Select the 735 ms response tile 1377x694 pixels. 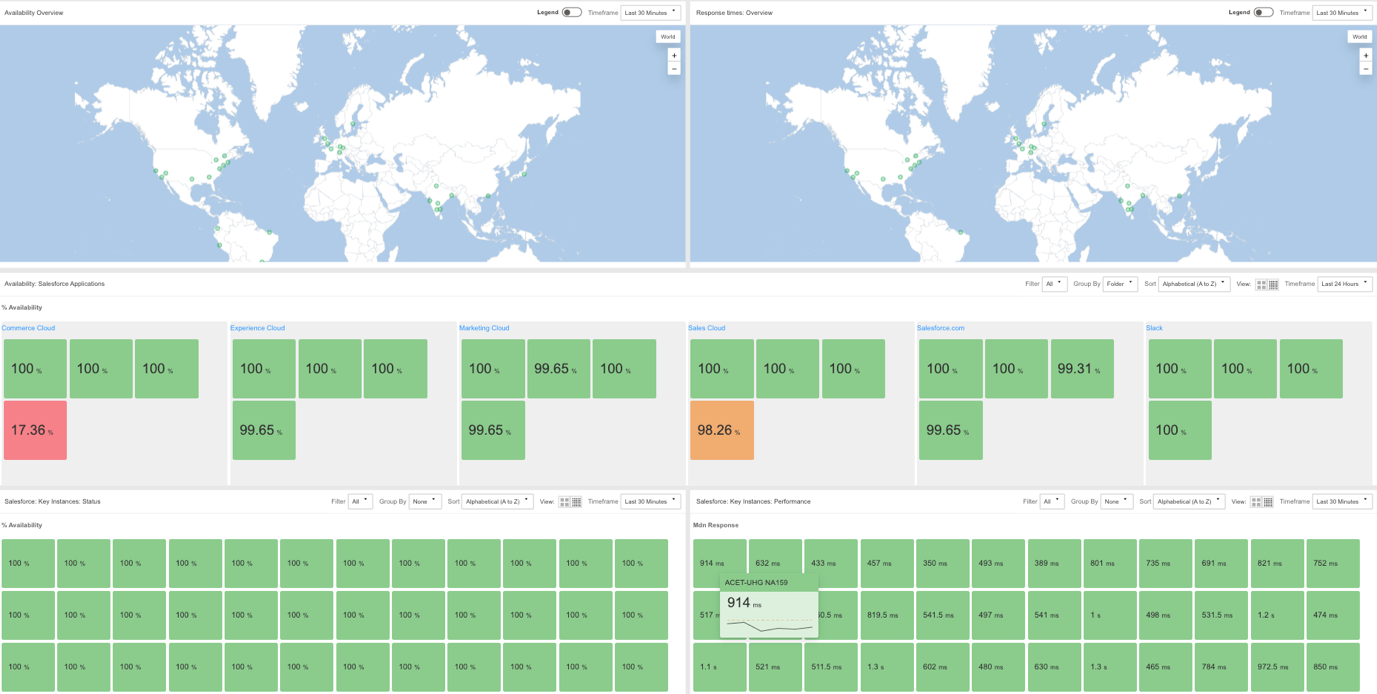click(x=1166, y=563)
